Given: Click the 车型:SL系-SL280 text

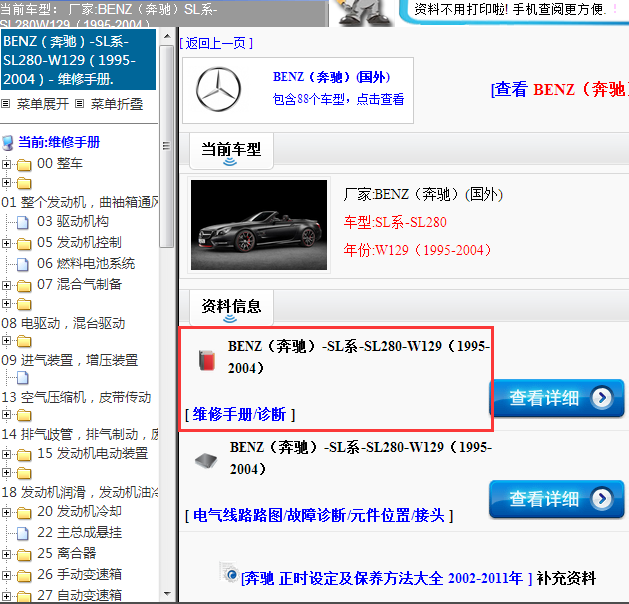Looking at the screenshot, I should [395, 222].
